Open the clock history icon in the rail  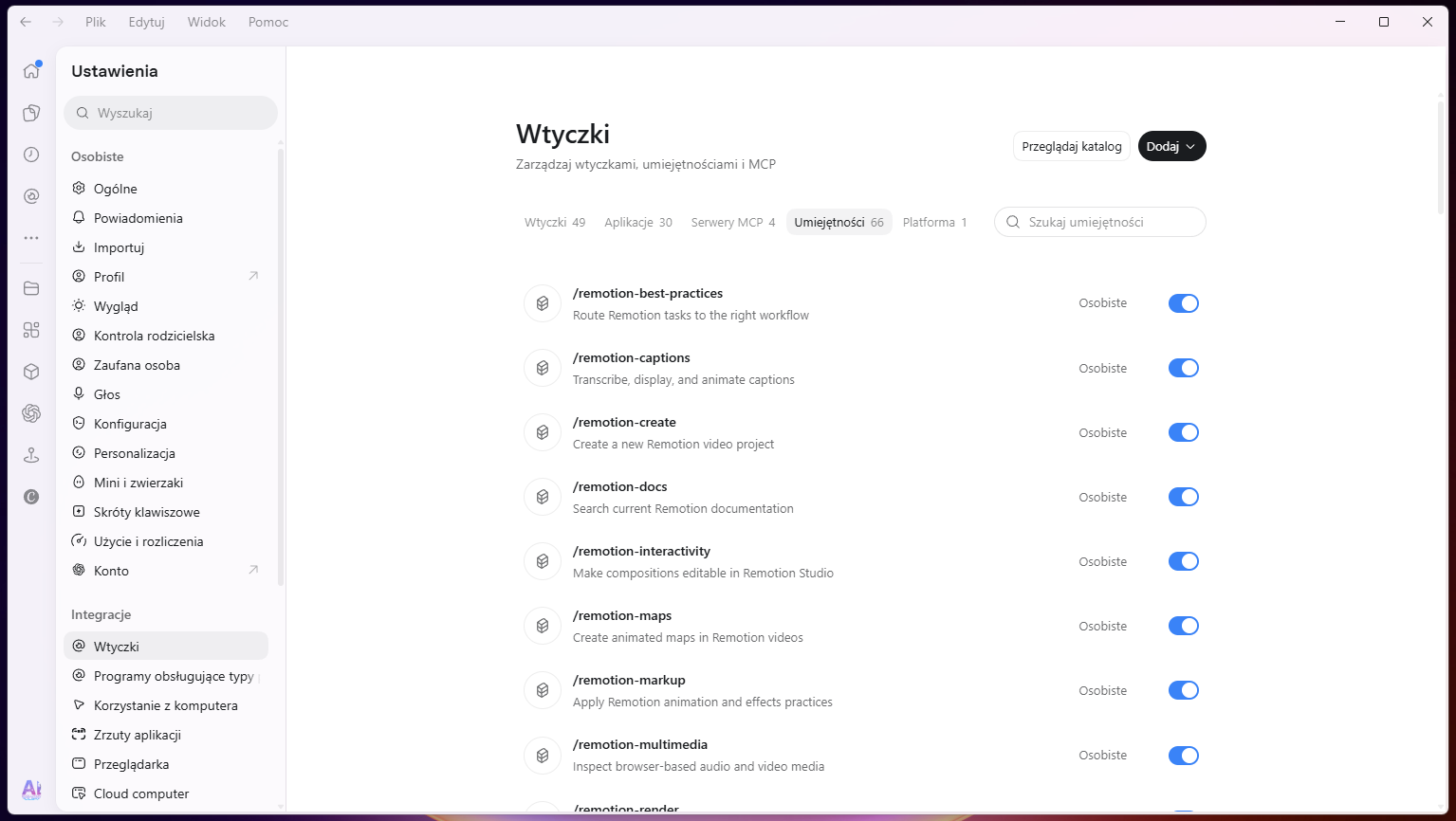click(x=31, y=155)
